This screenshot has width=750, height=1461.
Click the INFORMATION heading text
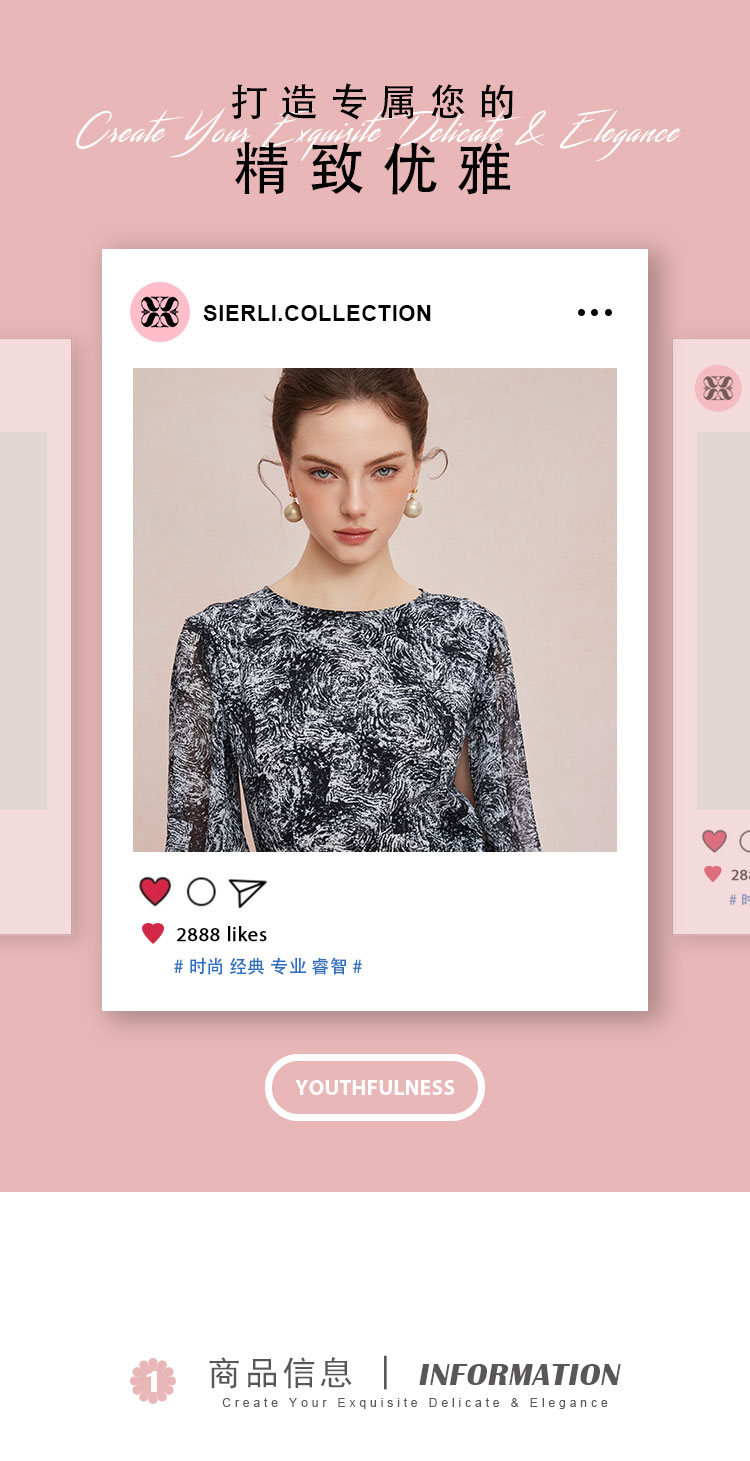pyautogui.click(x=520, y=1375)
